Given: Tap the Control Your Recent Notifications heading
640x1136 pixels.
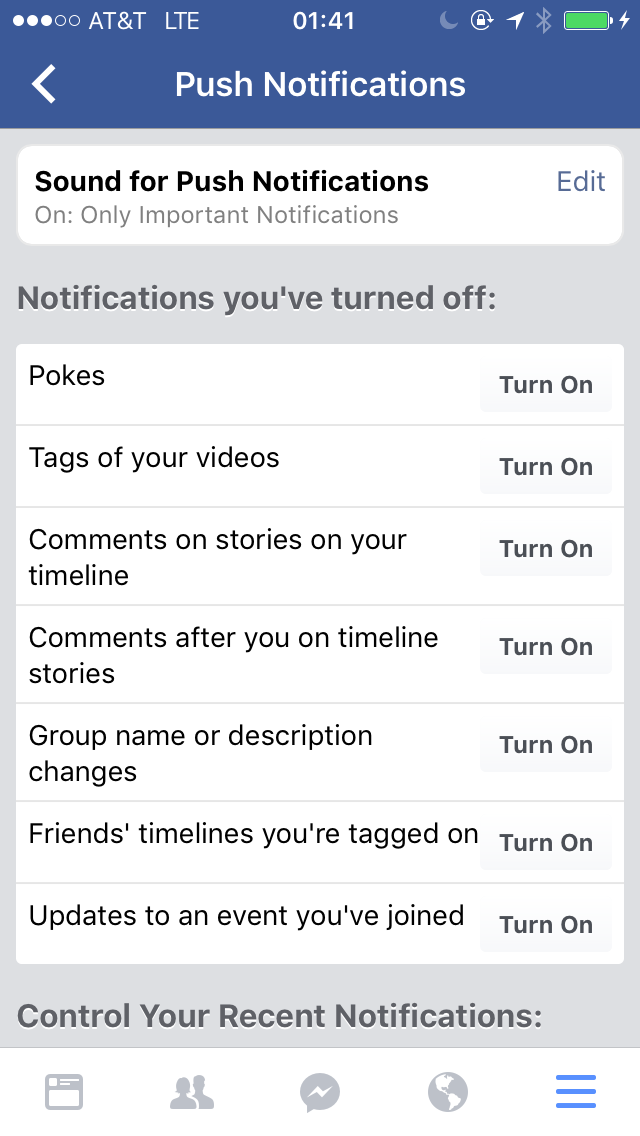Looking at the screenshot, I should coord(280,1016).
